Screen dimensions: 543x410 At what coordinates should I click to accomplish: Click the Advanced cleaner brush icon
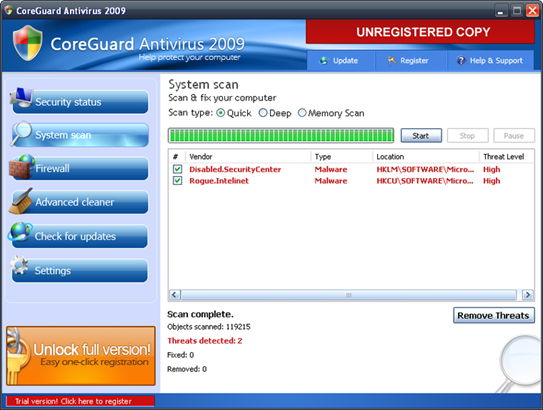coord(21,201)
